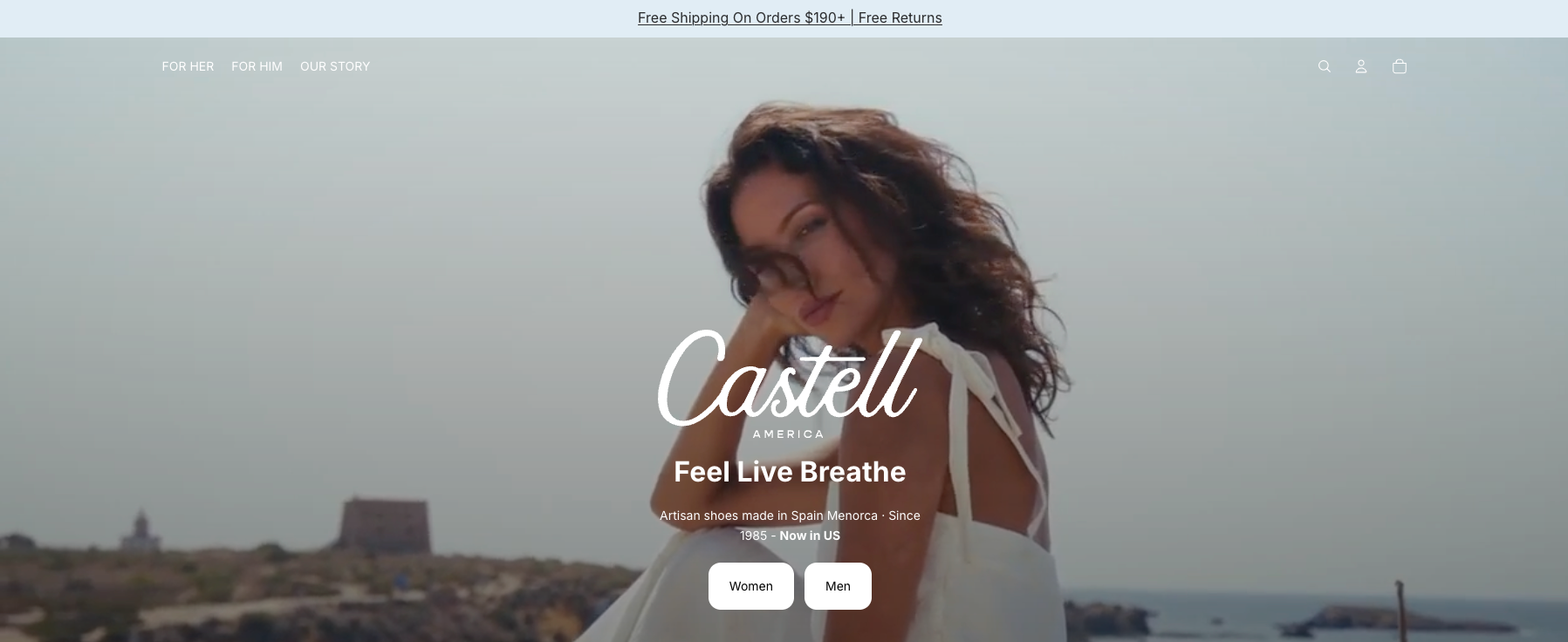Open the FOR HIM menu
Viewport: 1568px width, 642px height.
point(257,66)
